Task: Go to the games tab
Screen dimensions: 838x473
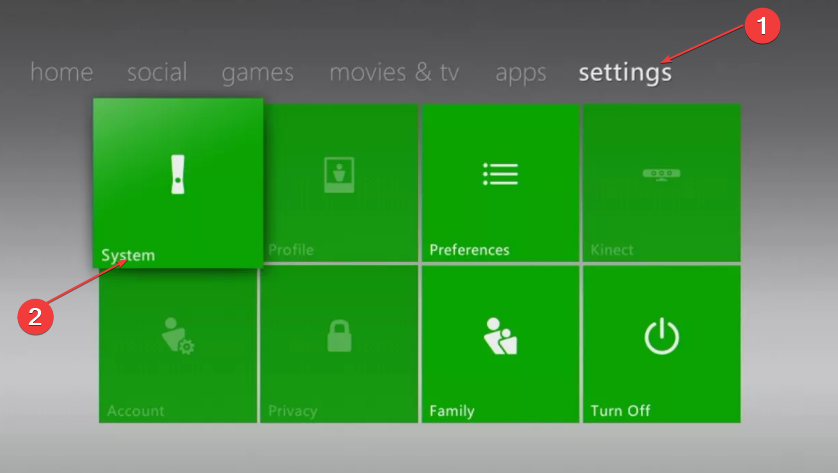Action: pyautogui.click(x=258, y=73)
